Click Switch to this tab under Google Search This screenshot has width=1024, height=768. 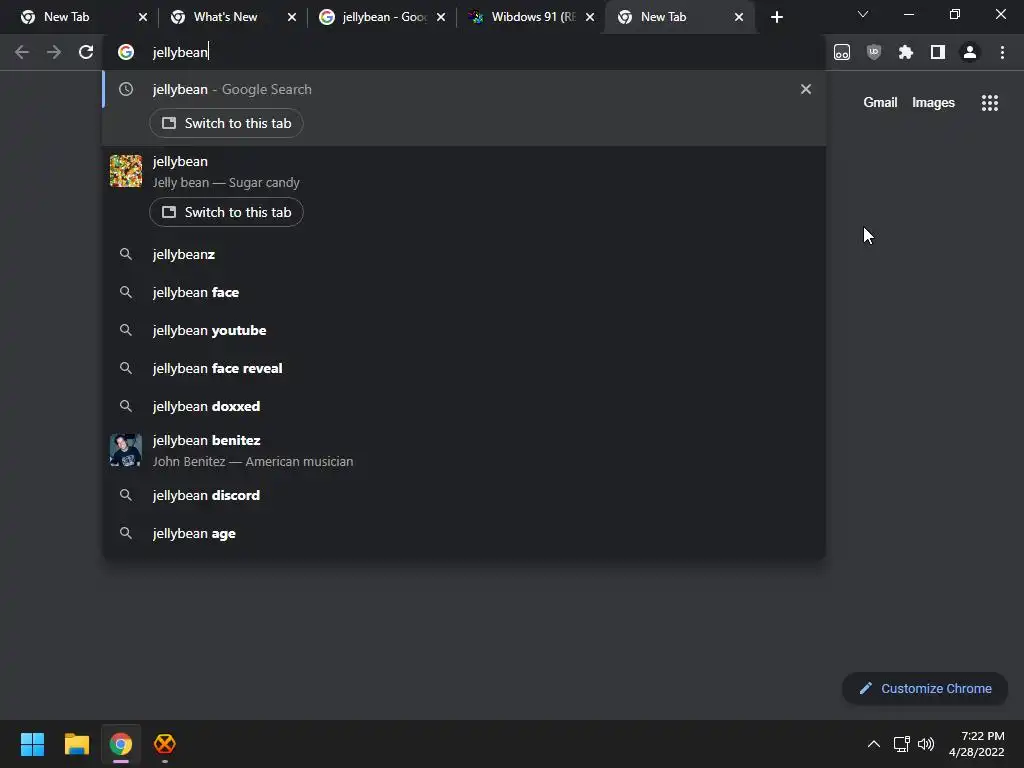pos(226,123)
